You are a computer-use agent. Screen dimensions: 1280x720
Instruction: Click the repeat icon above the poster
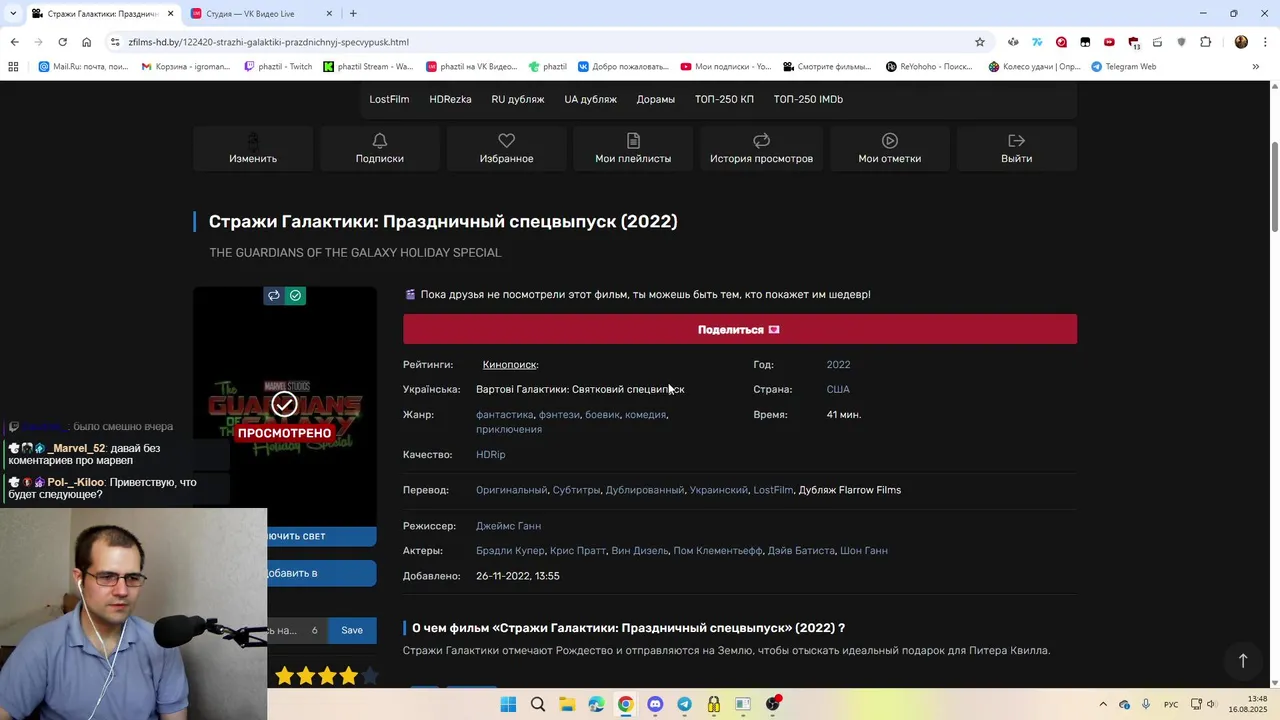(274, 295)
